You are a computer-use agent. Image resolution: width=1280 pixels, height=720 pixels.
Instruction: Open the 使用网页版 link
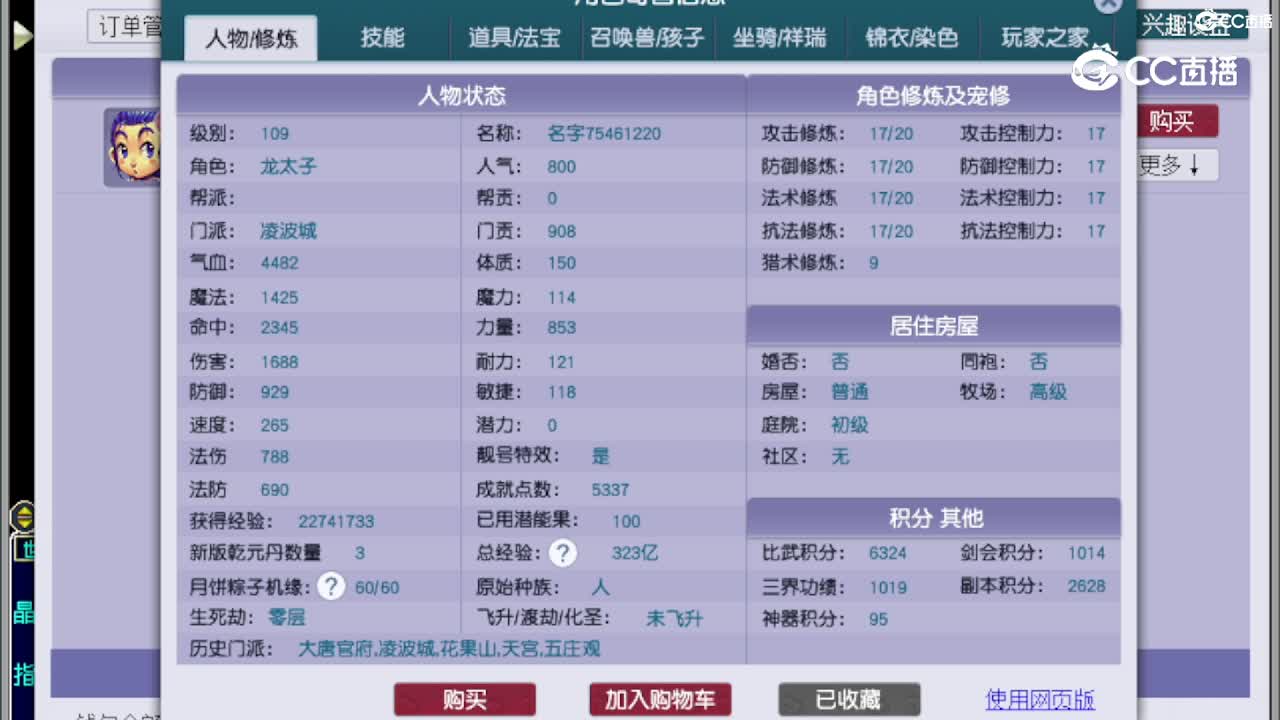point(1040,701)
